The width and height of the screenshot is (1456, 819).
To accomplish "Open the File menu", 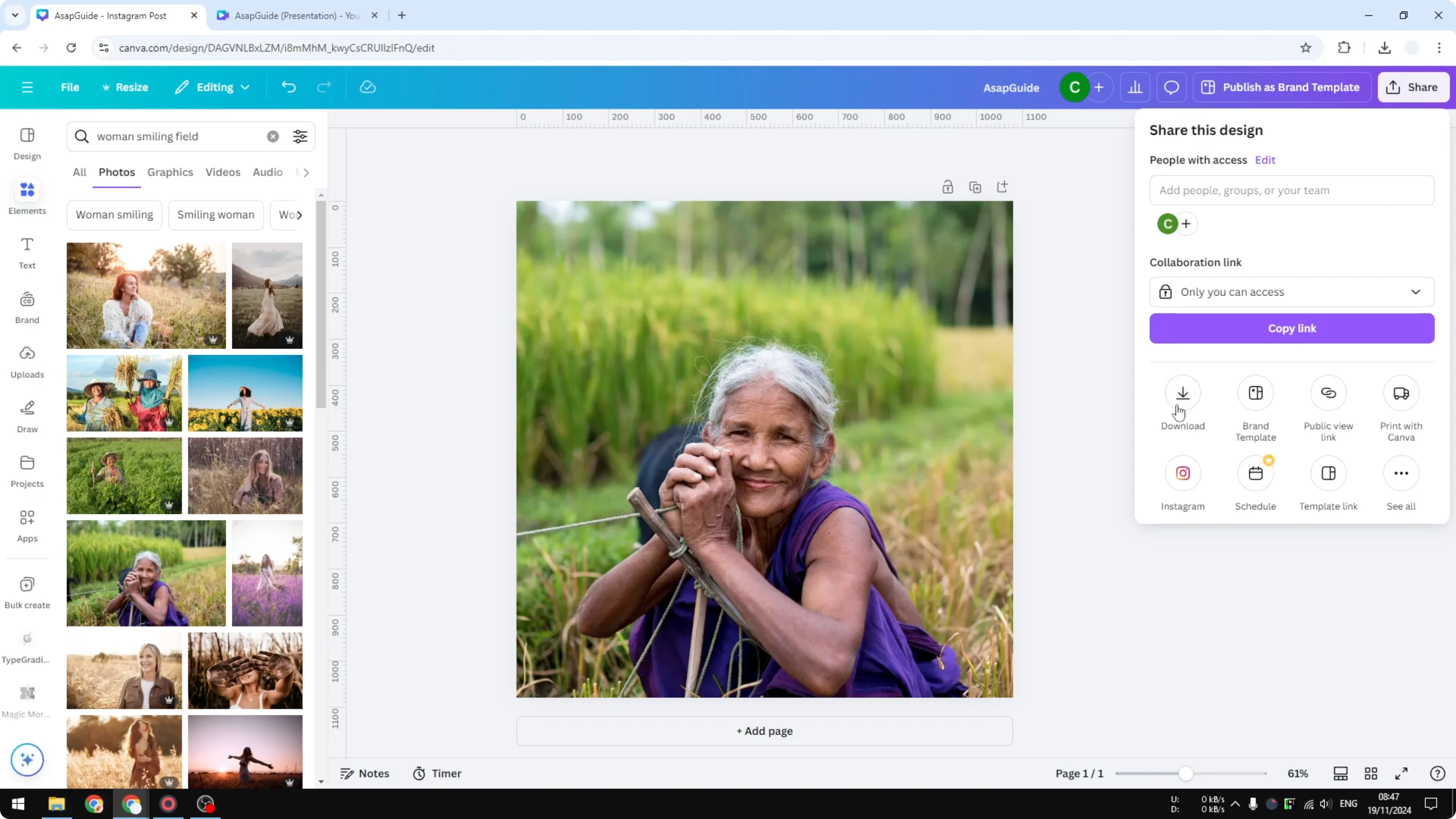I will 70,87.
